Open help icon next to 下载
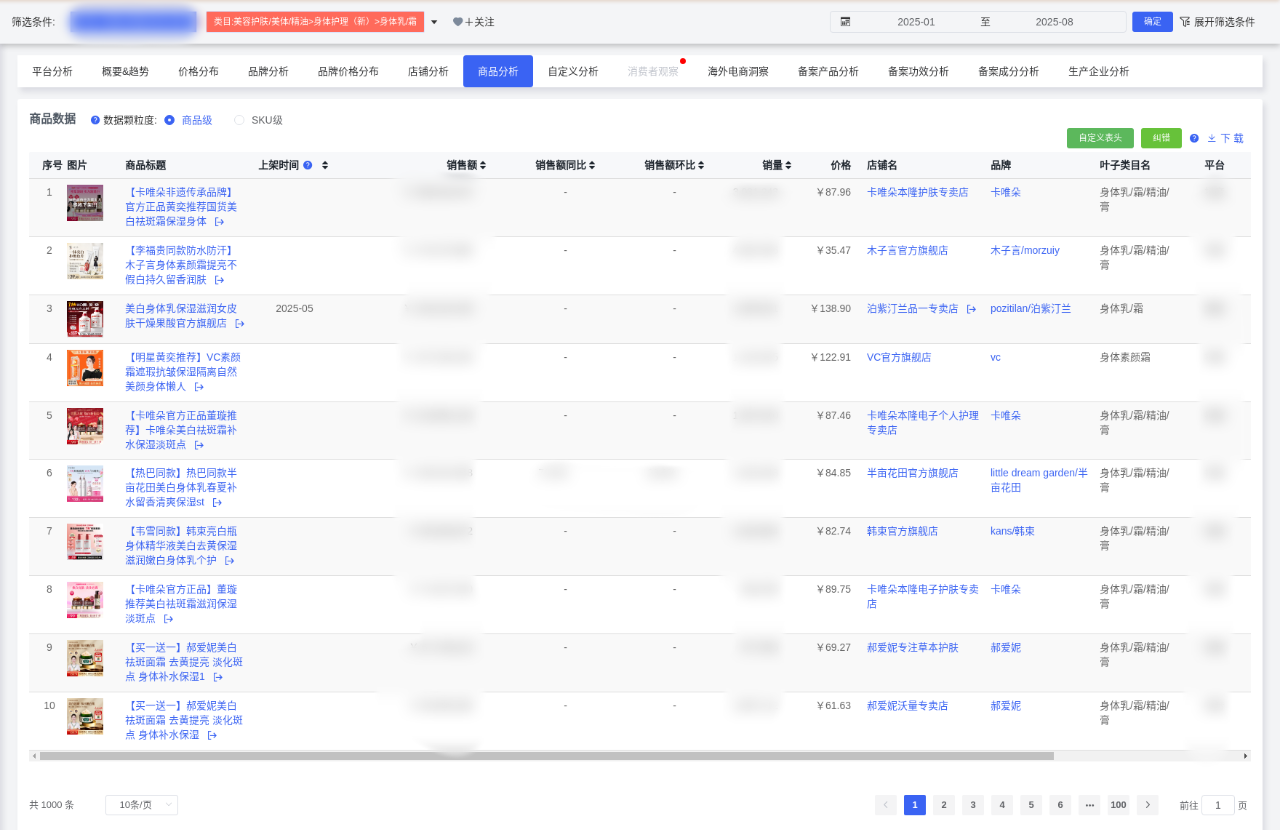 tap(1196, 138)
